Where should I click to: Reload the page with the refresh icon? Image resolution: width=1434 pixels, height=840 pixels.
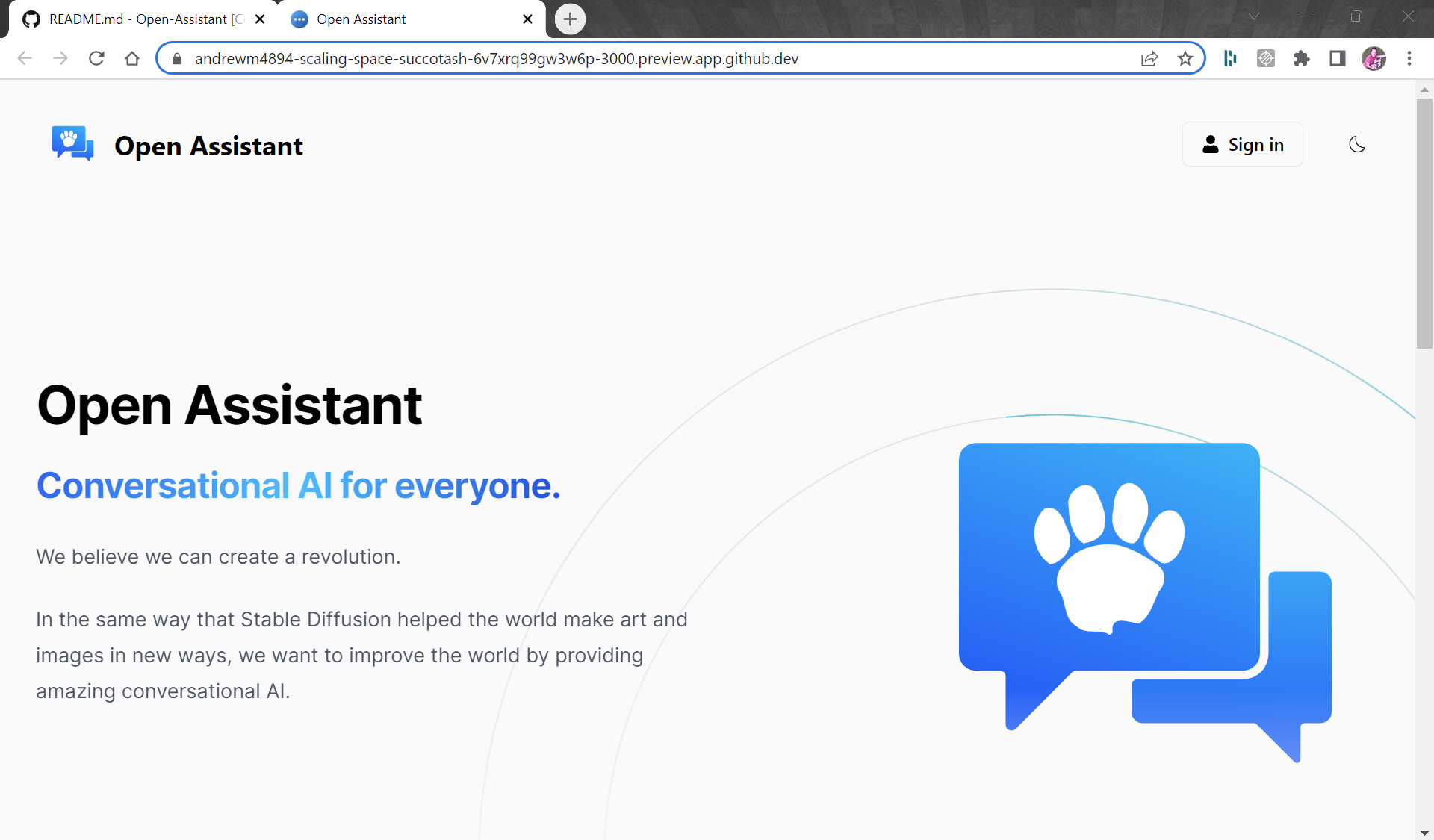coord(96,58)
